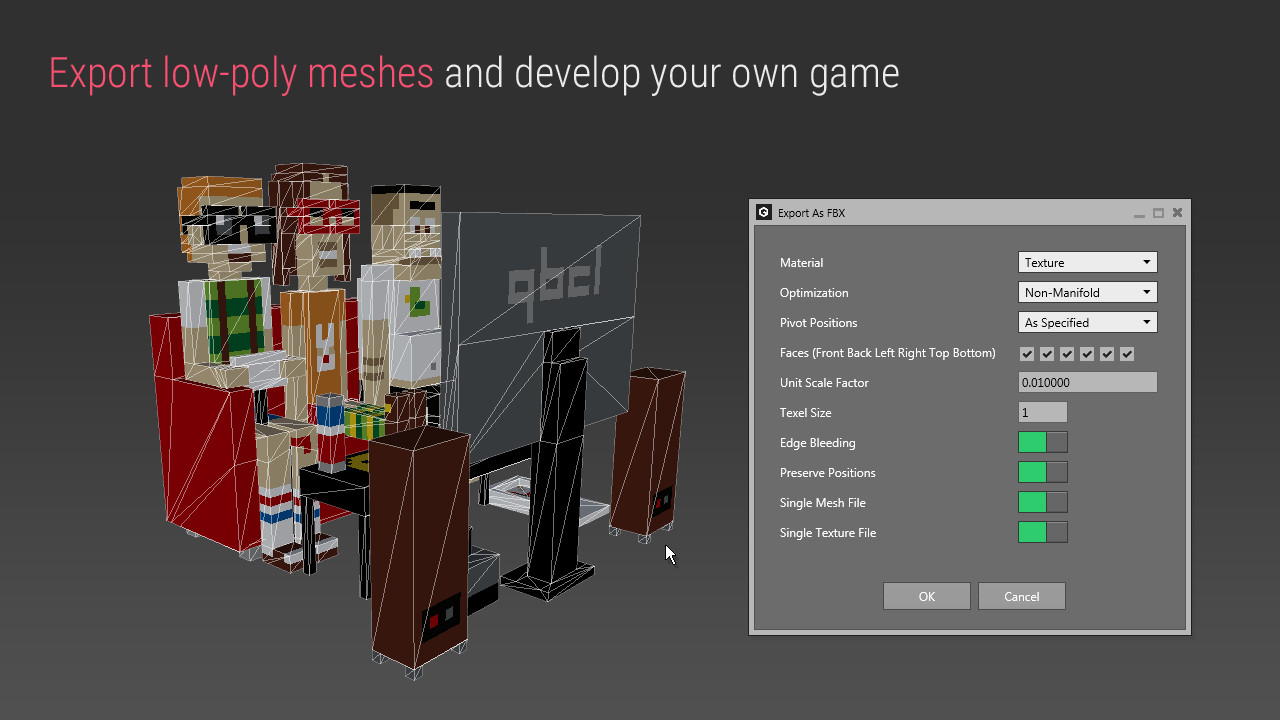Open the Optimization dropdown showing Non-Manifold
Image resolution: width=1280 pixels, height=720 pixels.
click(x=1087, y=291)
